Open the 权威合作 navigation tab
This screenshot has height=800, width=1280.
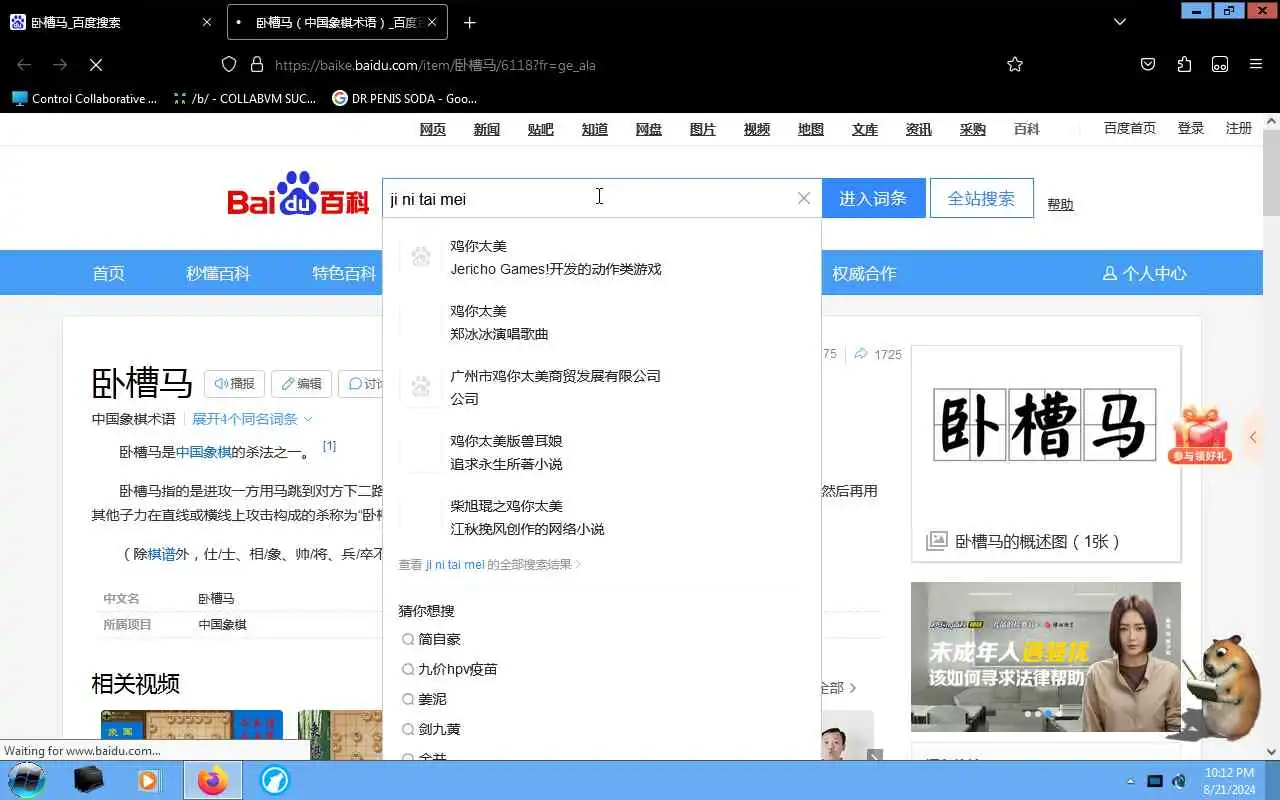864,273
